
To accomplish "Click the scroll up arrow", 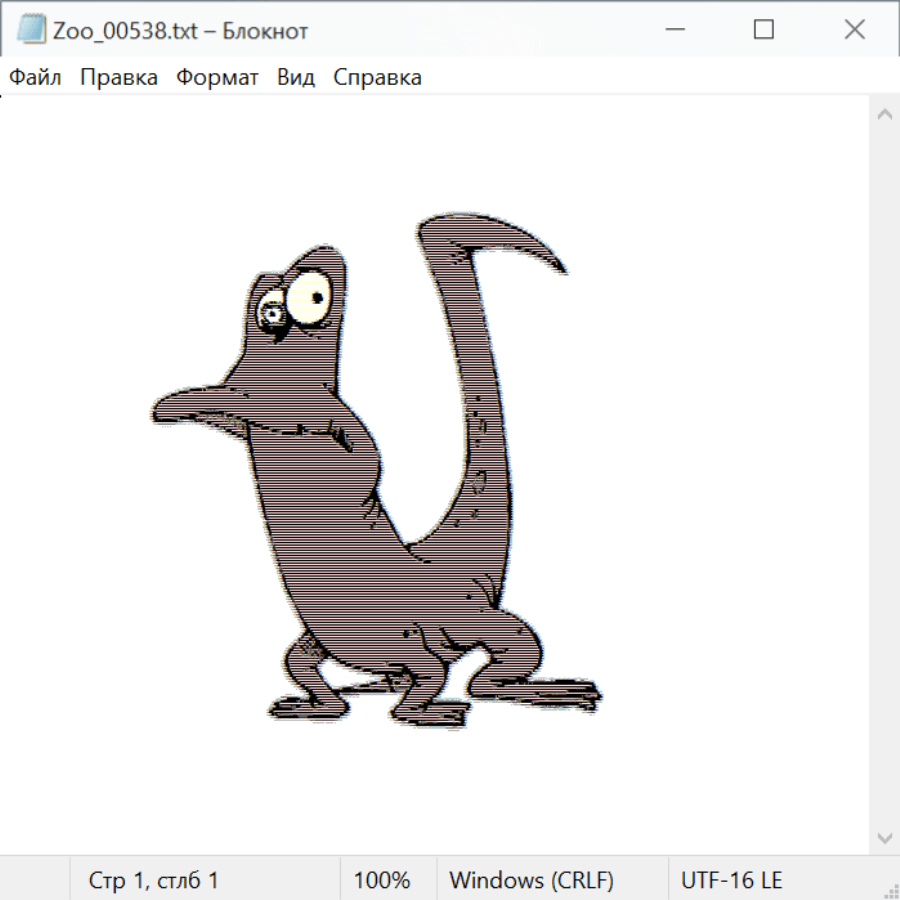I will click(884, 114).
